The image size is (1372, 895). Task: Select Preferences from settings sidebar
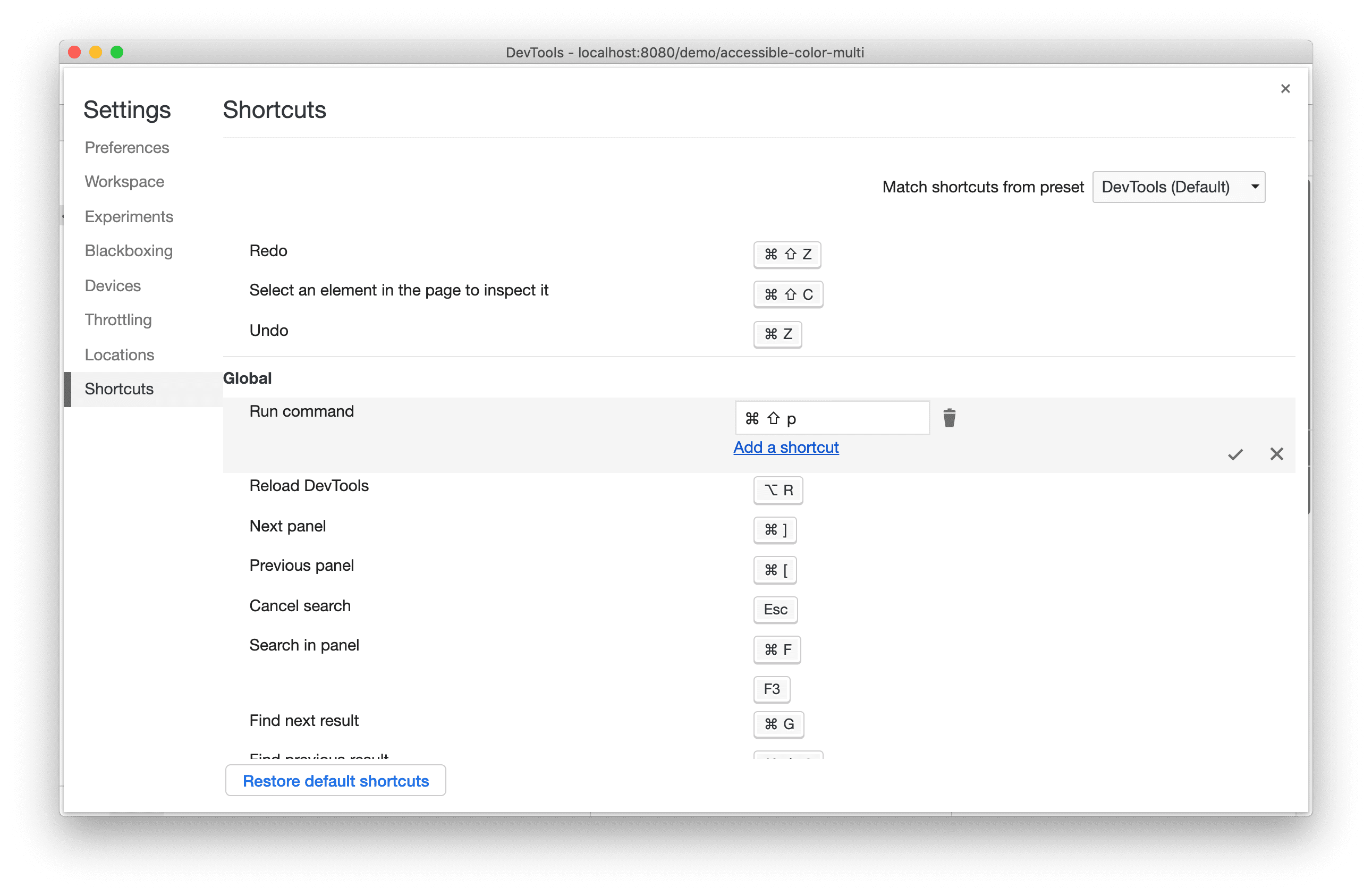tap(128, 147)
